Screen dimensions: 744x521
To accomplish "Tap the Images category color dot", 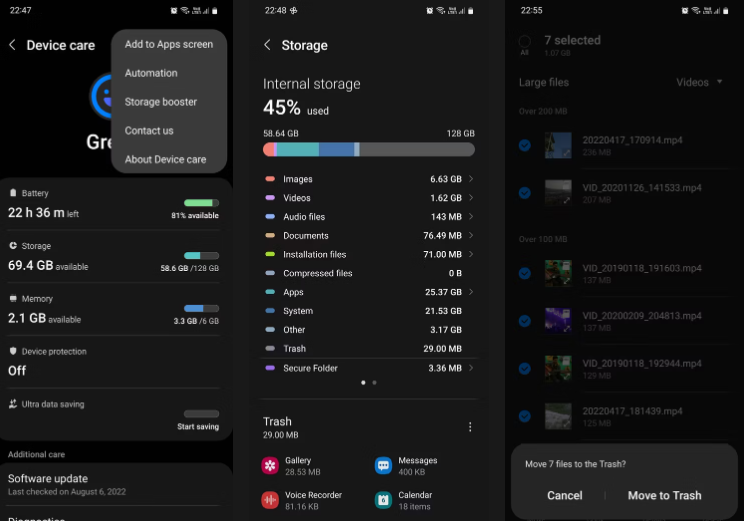I will click(x=270, y=179).
